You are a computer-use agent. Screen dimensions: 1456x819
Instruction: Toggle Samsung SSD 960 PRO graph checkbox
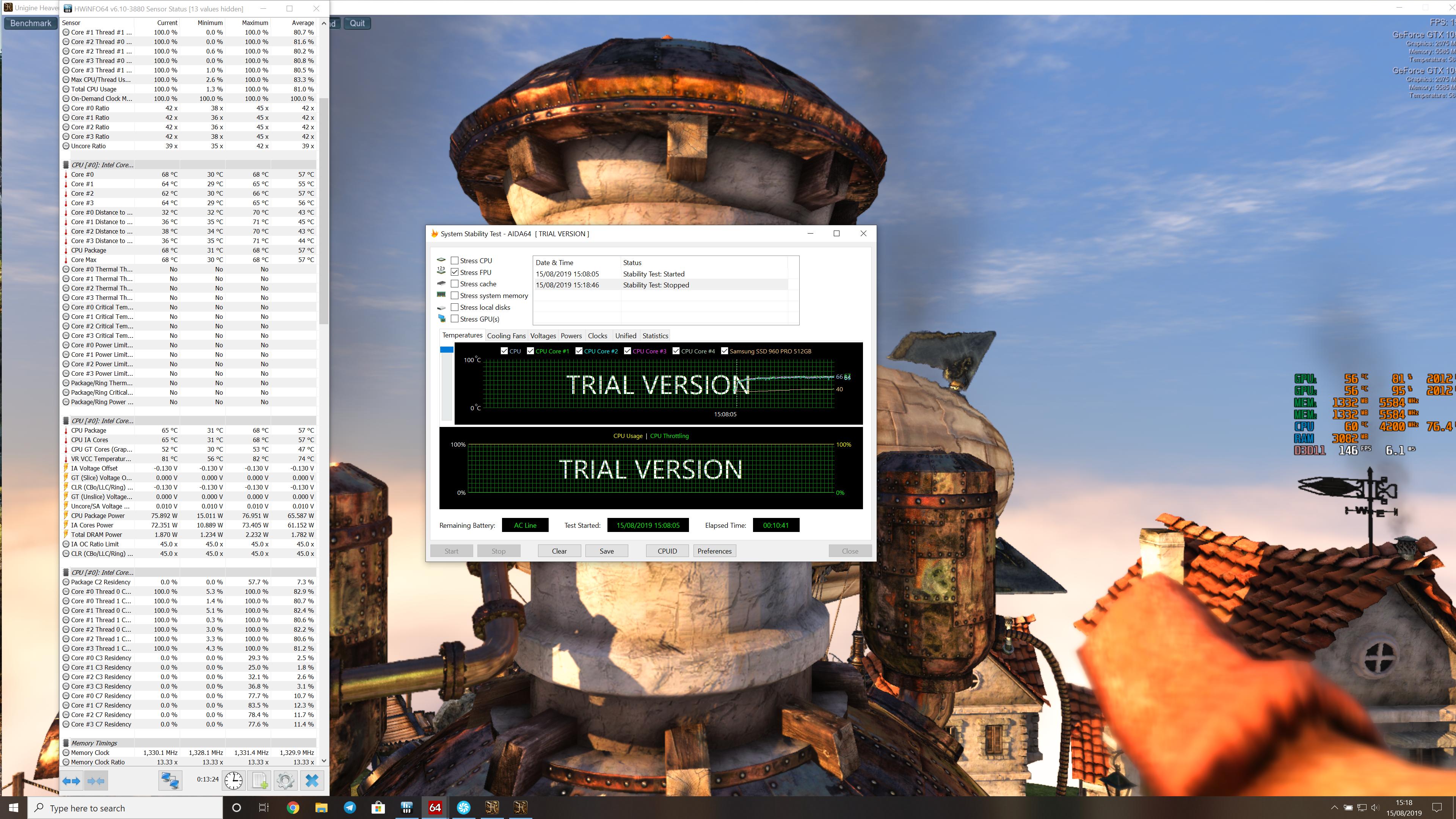coord(725,351)
